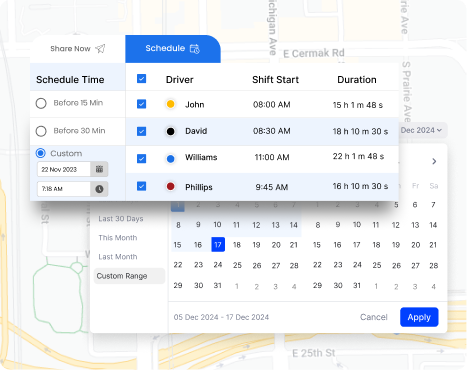The width and height of the screenshot is (467, 370).
Task: Click duration 15 h 1 m 48 s
Action: click(358, 105)
